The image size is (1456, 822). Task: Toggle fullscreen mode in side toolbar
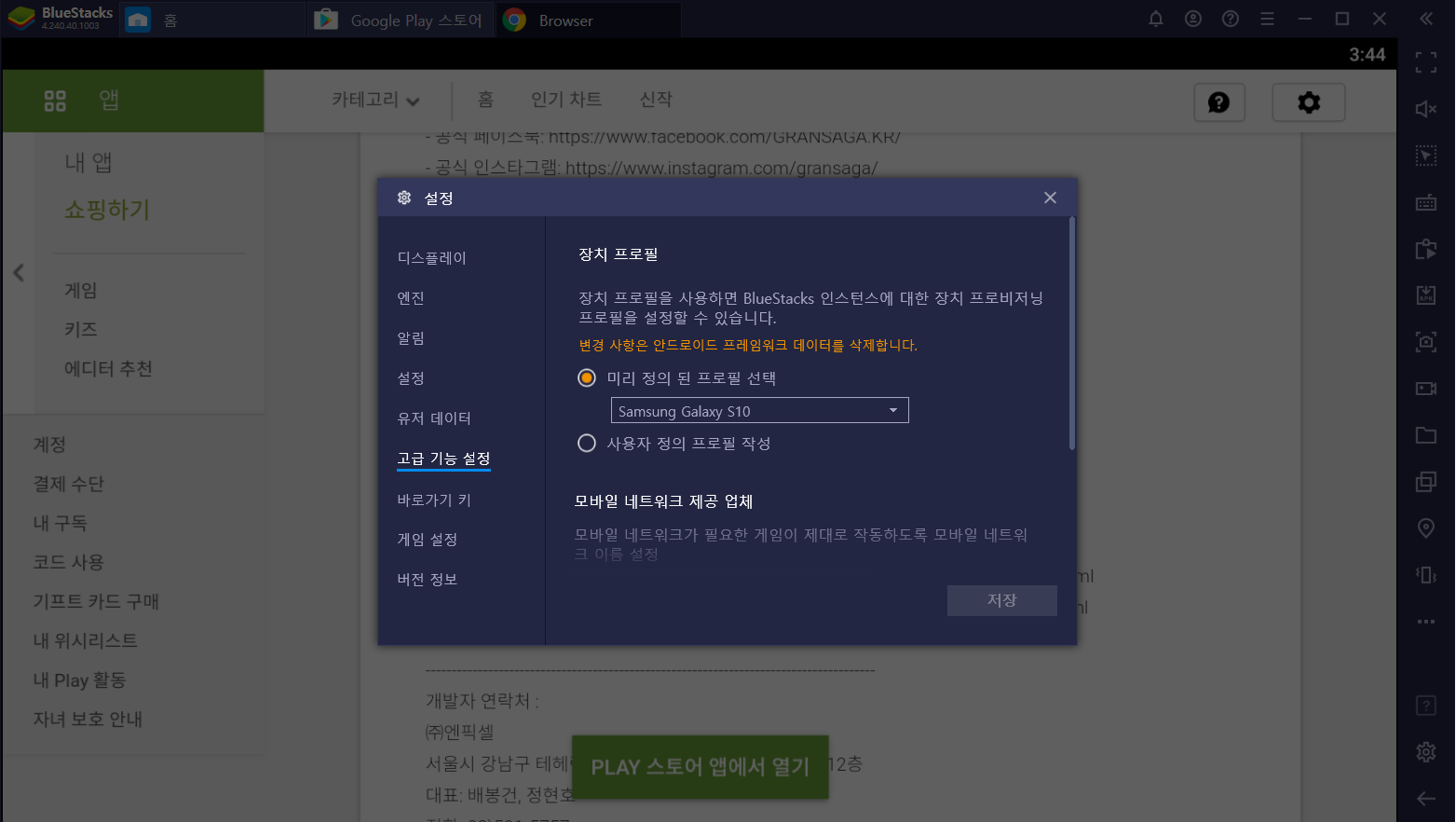pos(1426,62)
